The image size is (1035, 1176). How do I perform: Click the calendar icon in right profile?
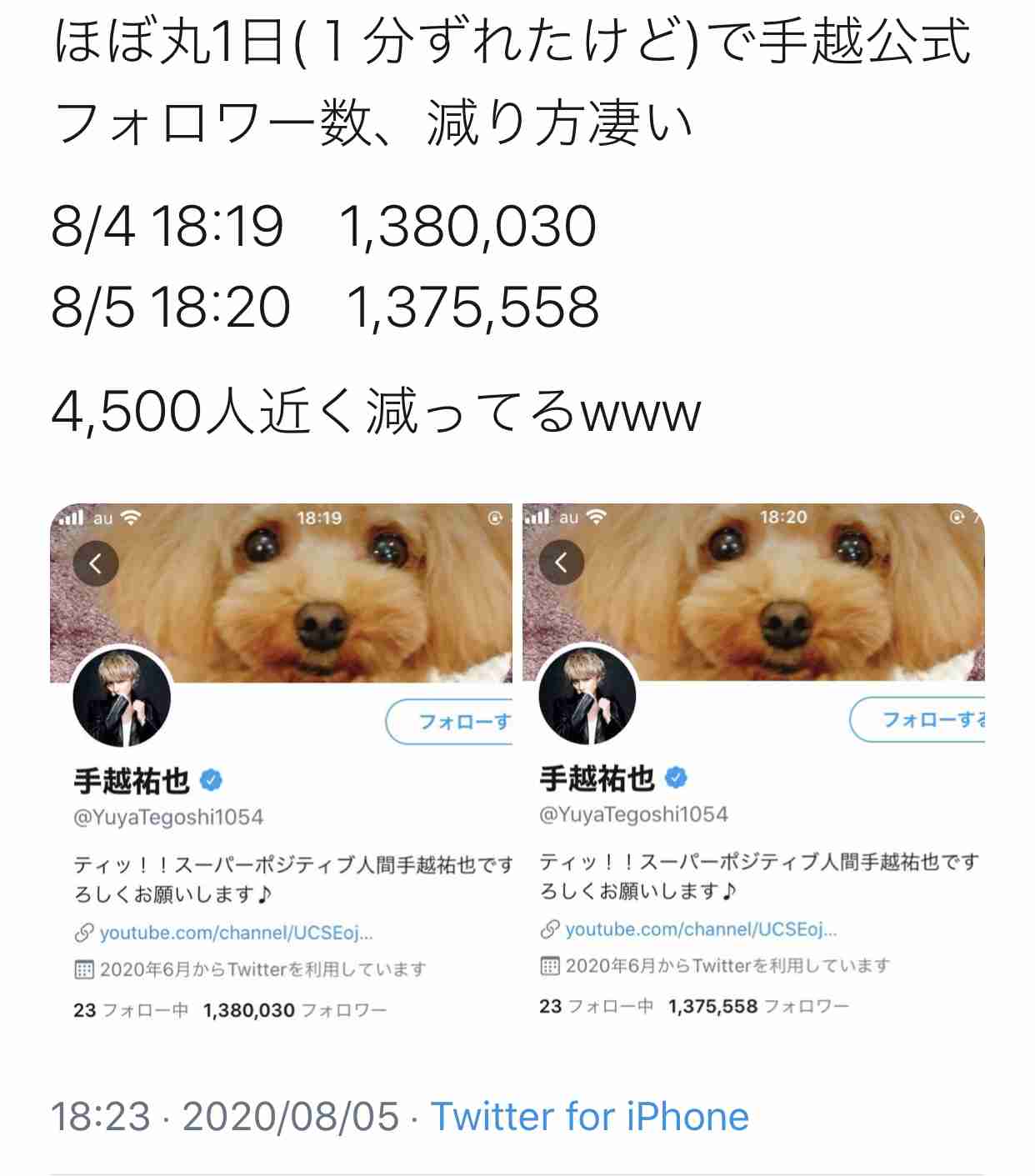click(x=550, y=966)
